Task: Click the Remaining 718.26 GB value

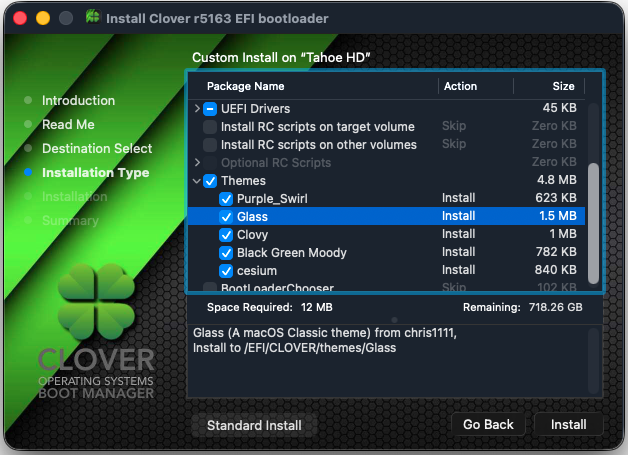Action: [x=556, y=307]
